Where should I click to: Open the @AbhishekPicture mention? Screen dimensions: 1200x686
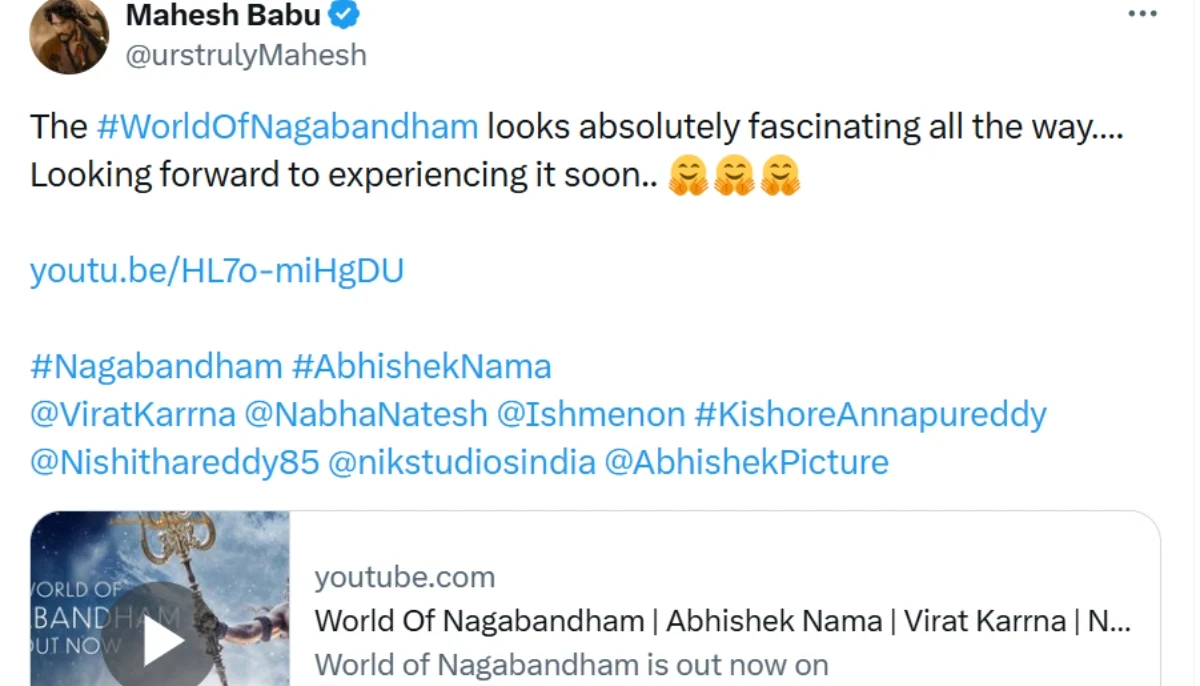746,462
